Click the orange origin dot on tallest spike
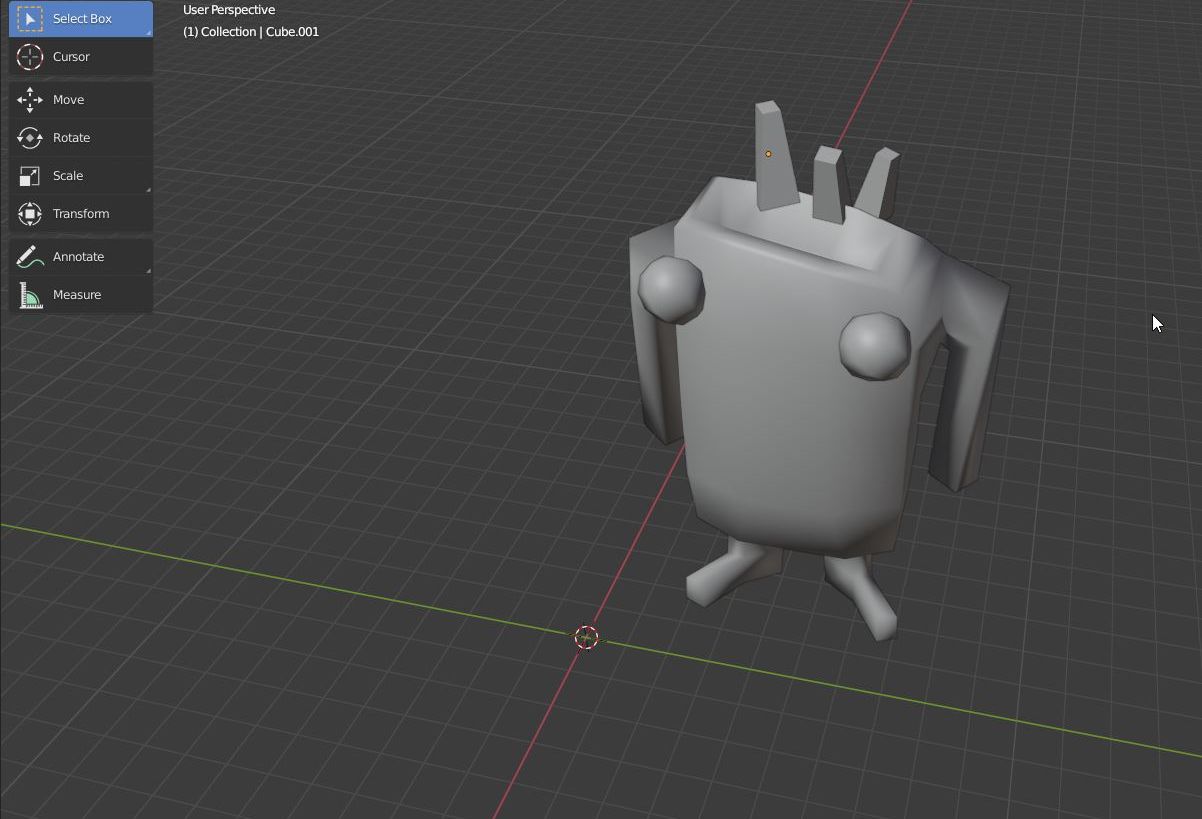This screenshot has width=1202, height=819. pos(768,154)
